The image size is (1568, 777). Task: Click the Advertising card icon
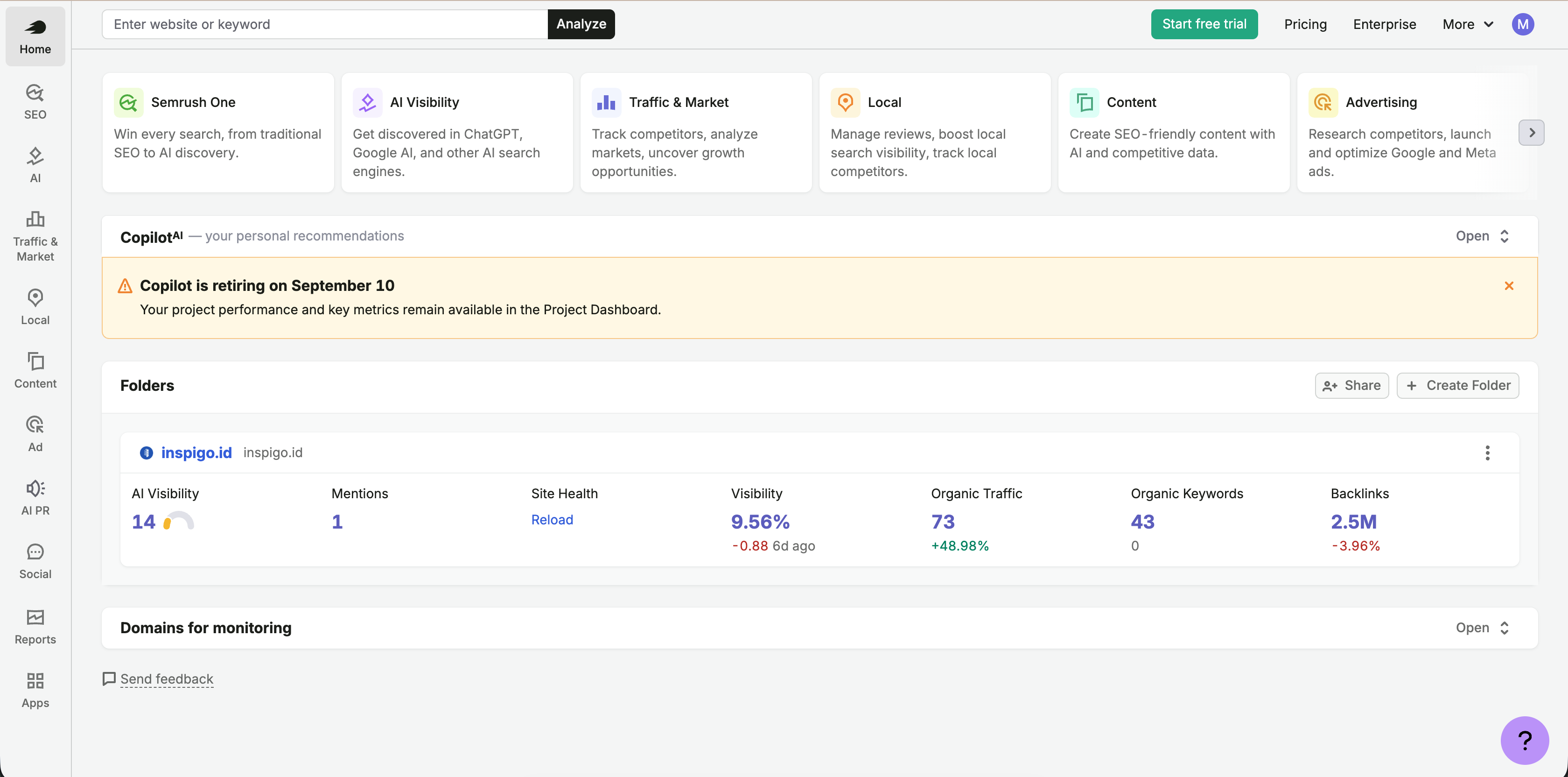coord(1323,102)
